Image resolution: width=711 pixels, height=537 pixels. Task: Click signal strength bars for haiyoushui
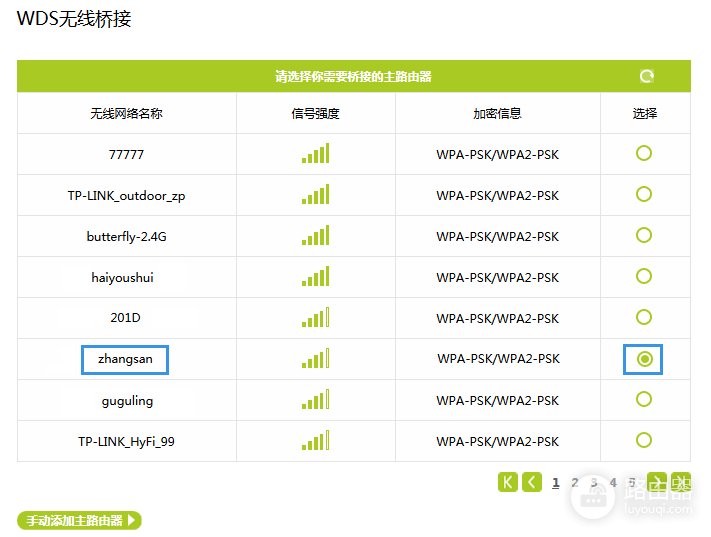click(x=316, y=276)
